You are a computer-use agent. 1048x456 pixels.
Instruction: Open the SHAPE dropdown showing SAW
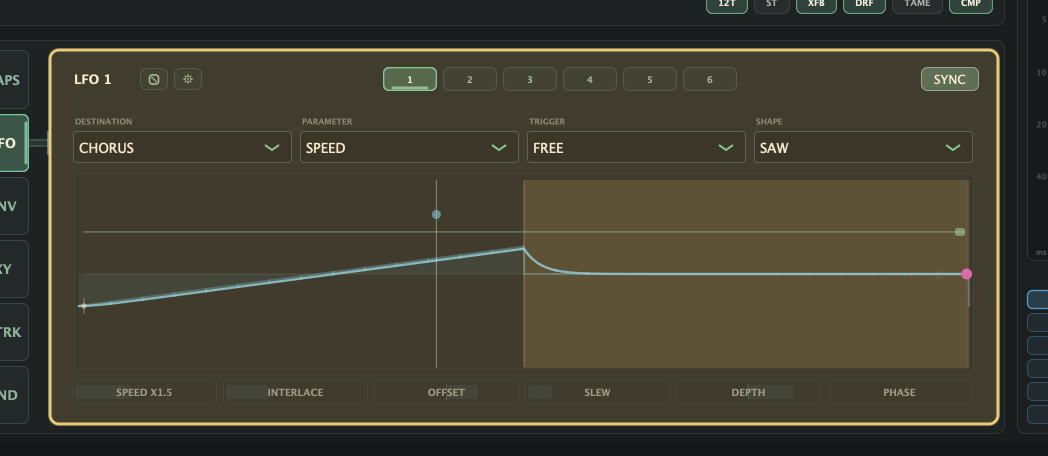pos(864,147)
